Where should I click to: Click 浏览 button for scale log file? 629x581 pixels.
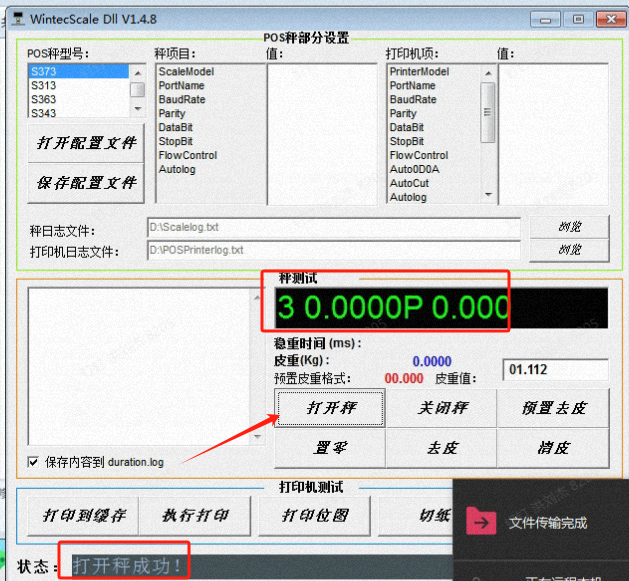pyautogui.click(x=570, y=227)
